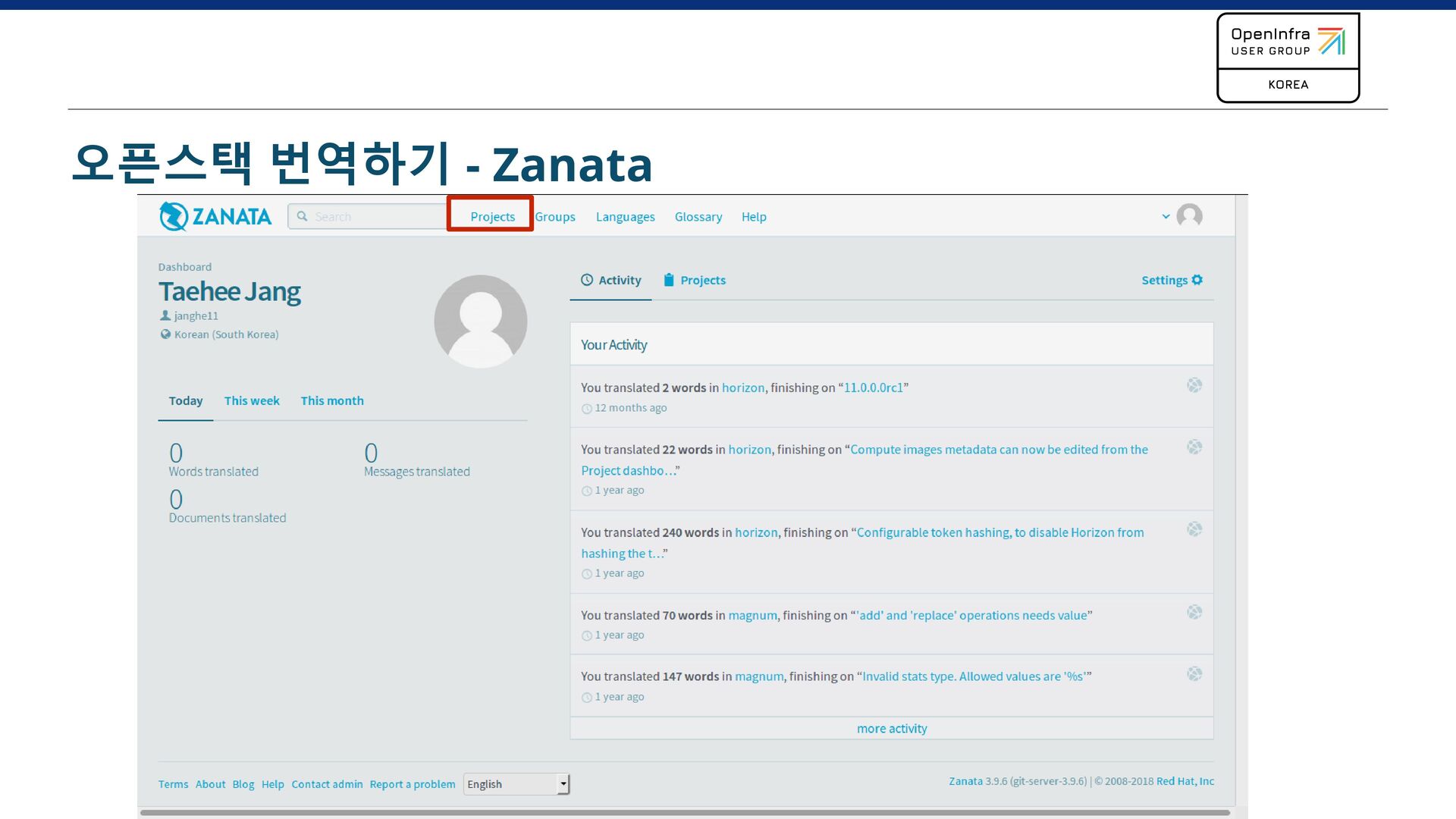Open the About footer link
Screen dimensions: 1456x819
(210, 784)
